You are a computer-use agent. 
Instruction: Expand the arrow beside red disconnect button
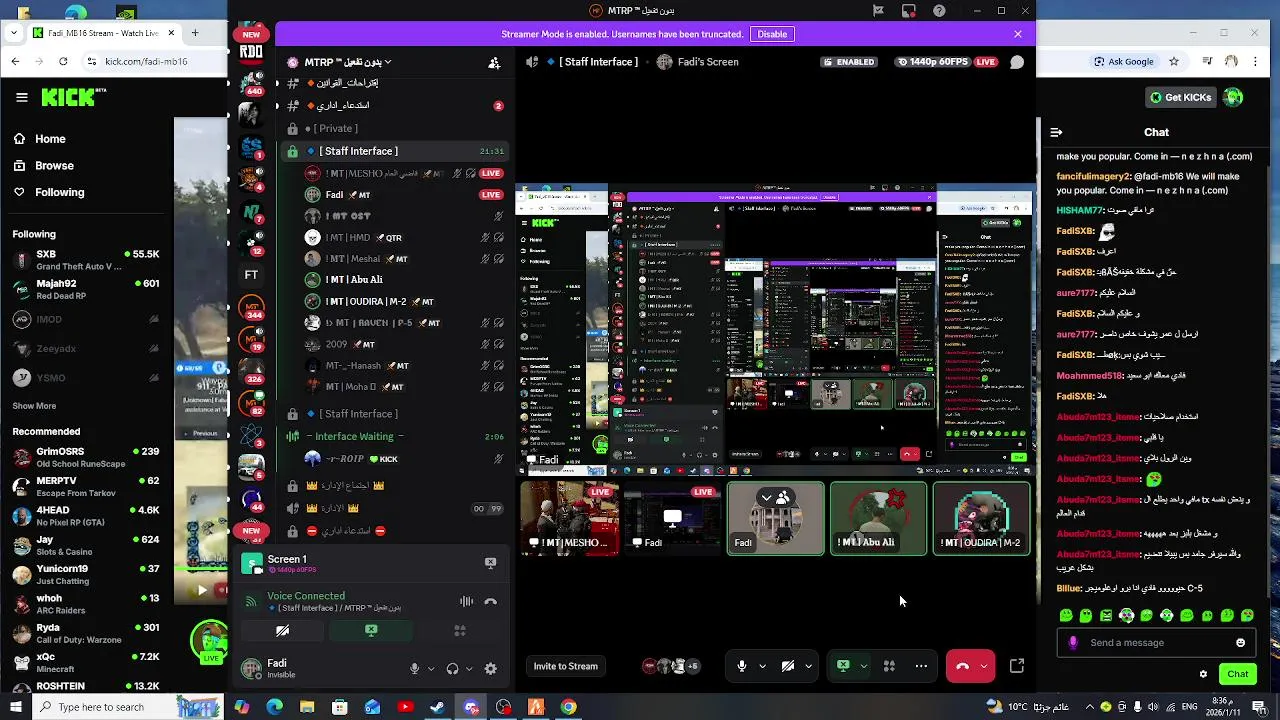(984, 666)
